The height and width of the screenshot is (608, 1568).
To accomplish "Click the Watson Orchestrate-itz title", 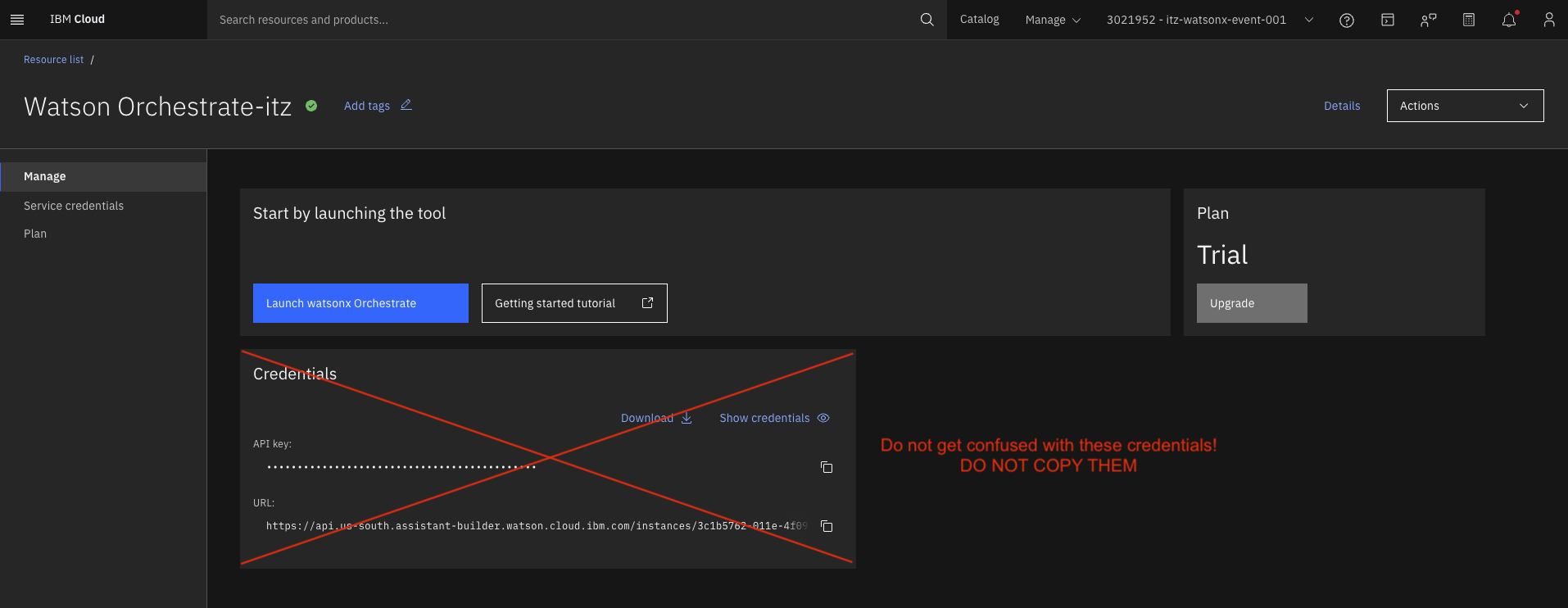I will [158, 107].
